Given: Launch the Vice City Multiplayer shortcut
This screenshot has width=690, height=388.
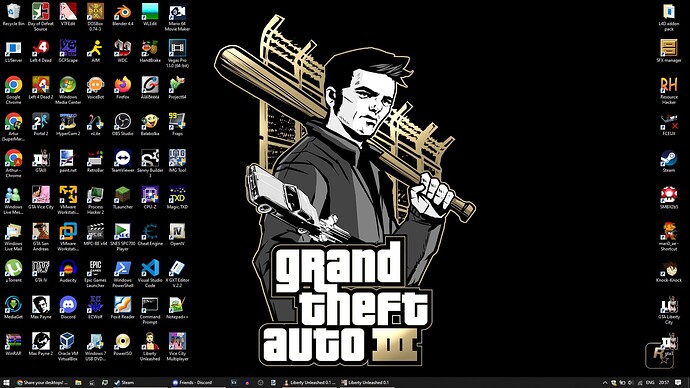Looking at the screenshot, I should coord(177,346).
